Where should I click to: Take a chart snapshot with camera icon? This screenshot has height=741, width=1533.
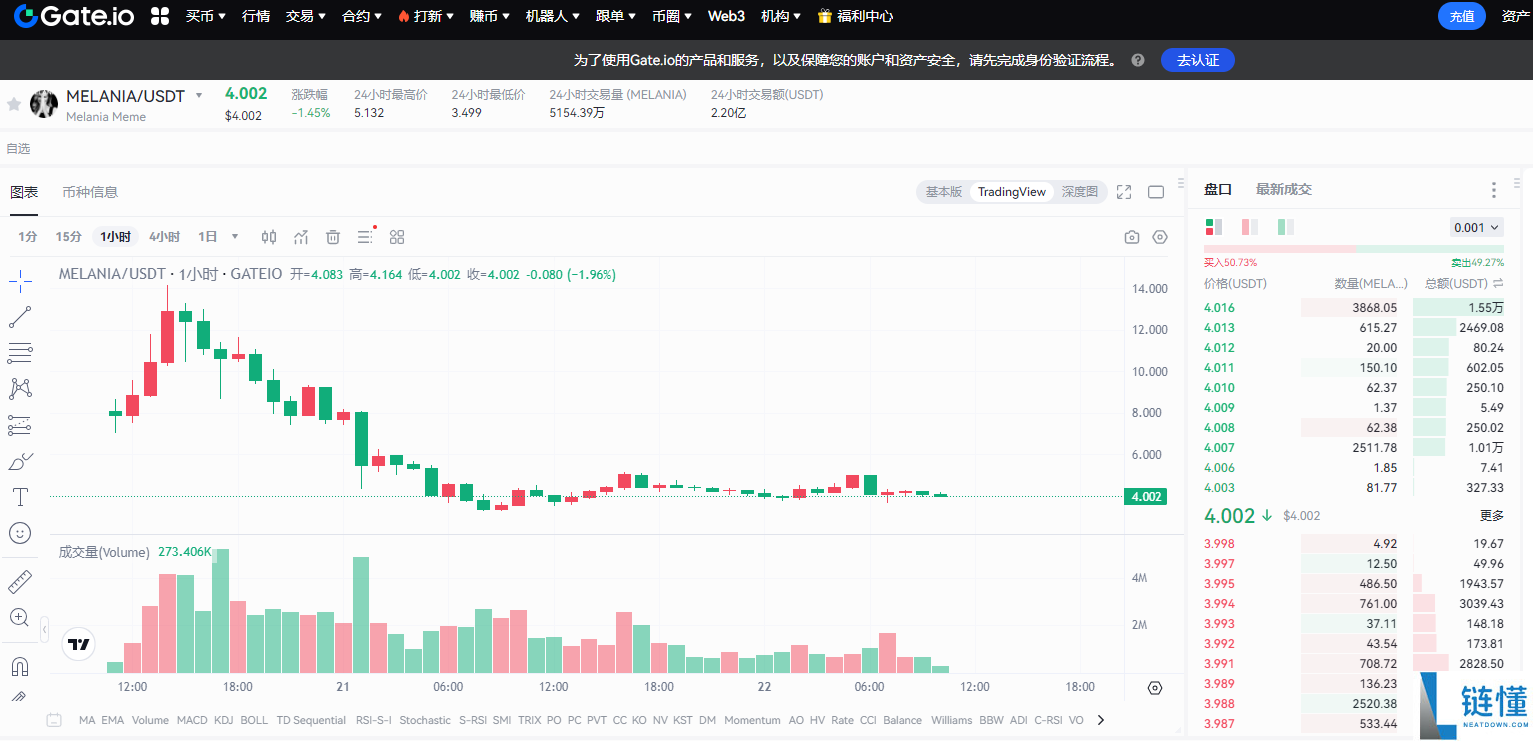[1132, 237]
